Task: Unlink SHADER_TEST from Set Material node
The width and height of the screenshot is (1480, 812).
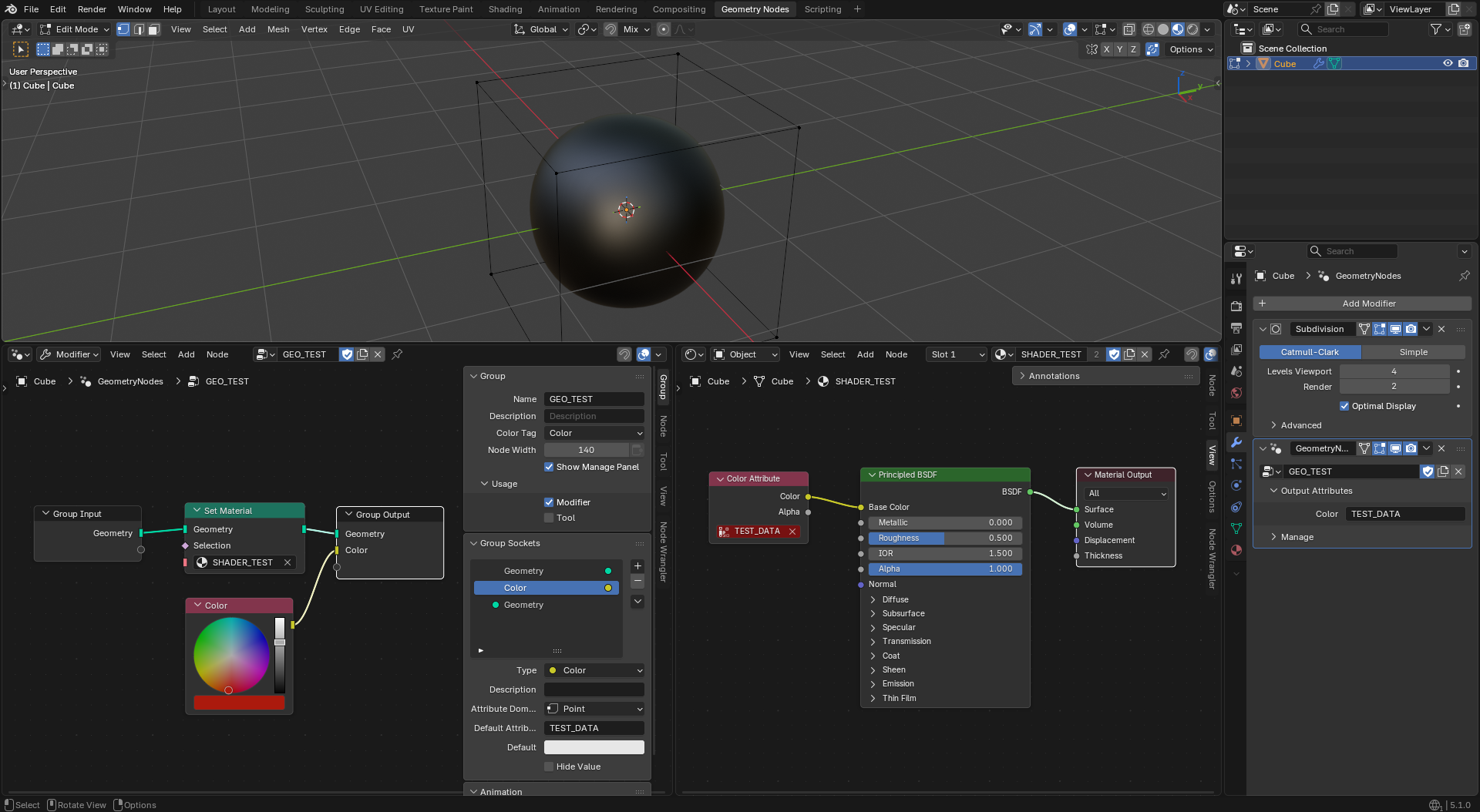Action: [x=288, y=562]
